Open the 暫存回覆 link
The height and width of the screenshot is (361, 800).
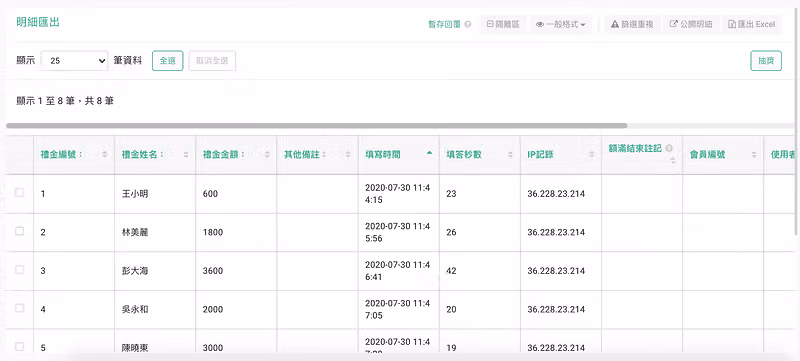tap(444, 24)
